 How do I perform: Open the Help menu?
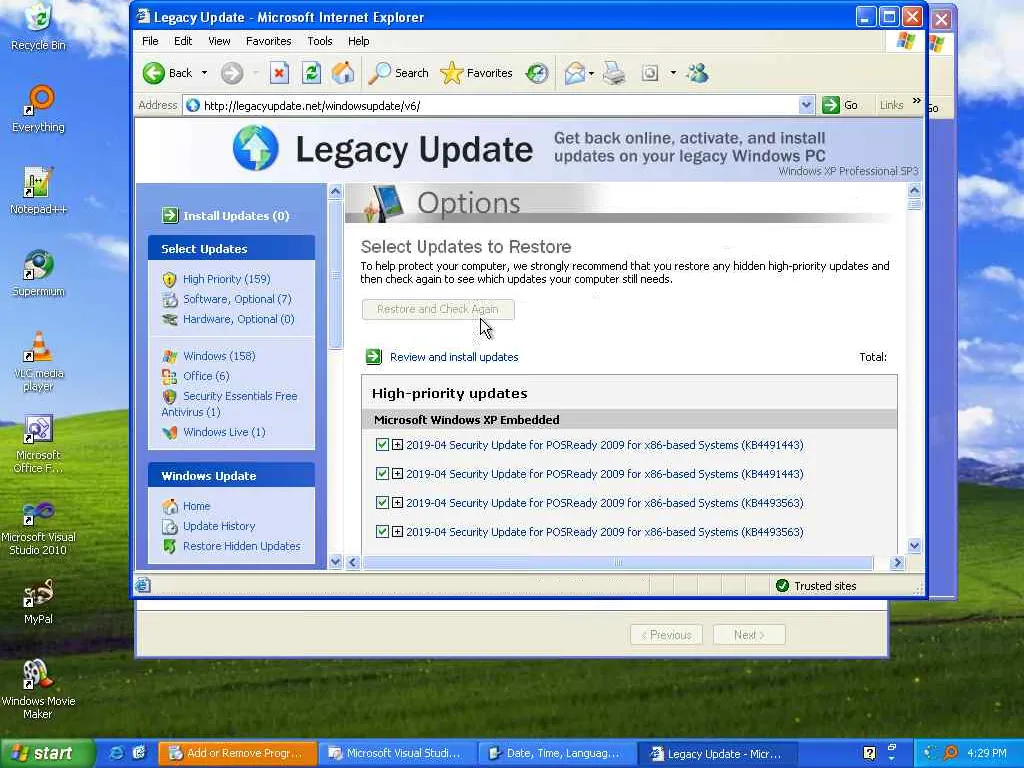pyautogui.click(x=359, y=41)
